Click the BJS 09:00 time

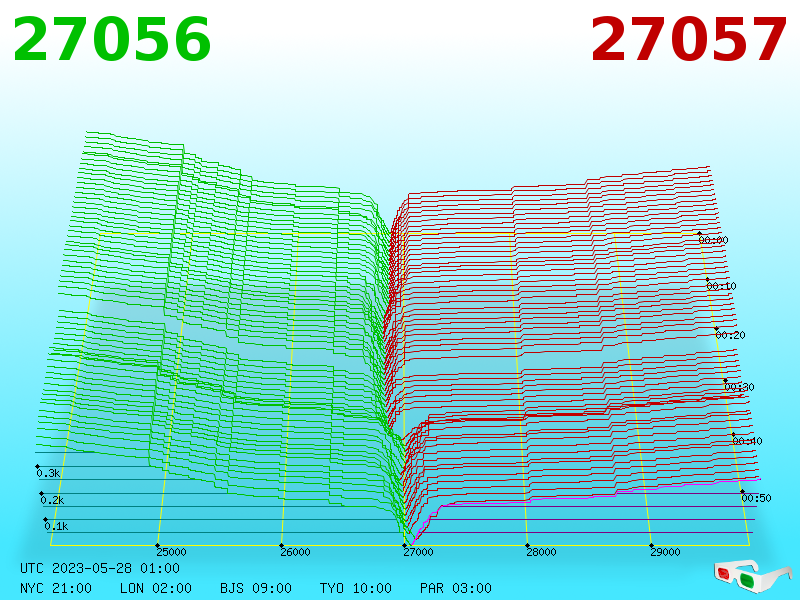(x=256, y=588)
